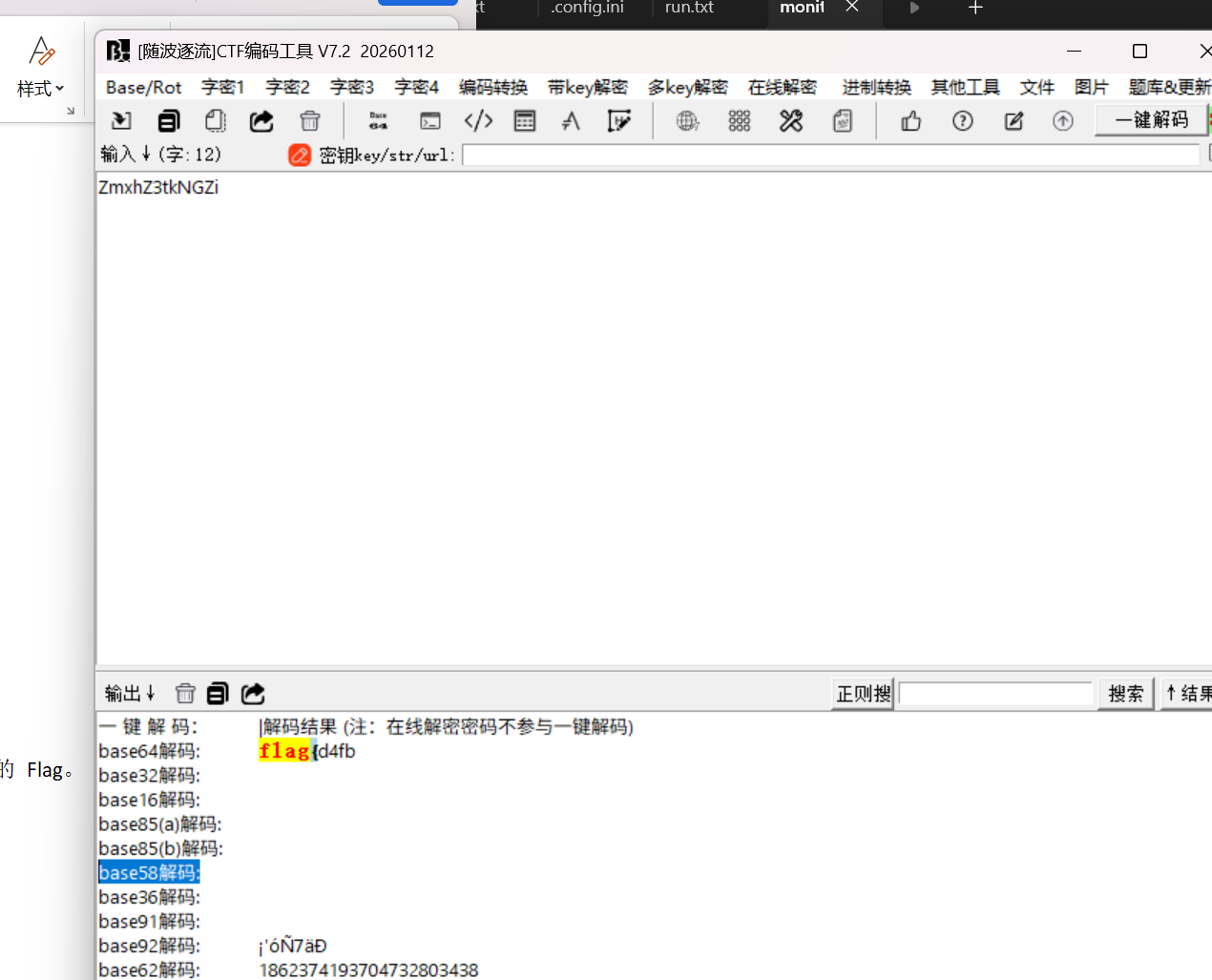Click the input text ZmxhZ3tkNGZi
This screenshot has width=1212, height=980.
[x=158, y=187]
